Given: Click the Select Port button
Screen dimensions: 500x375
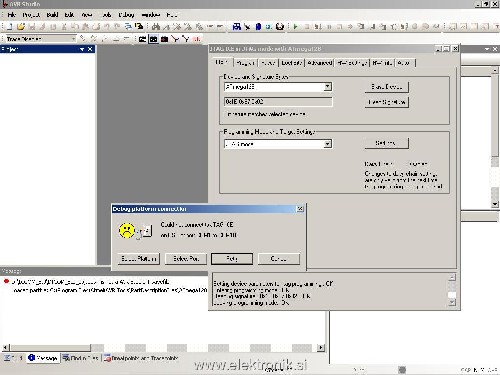Looking at the screenshot, I should pyautogui.click(x=186, y=259).
